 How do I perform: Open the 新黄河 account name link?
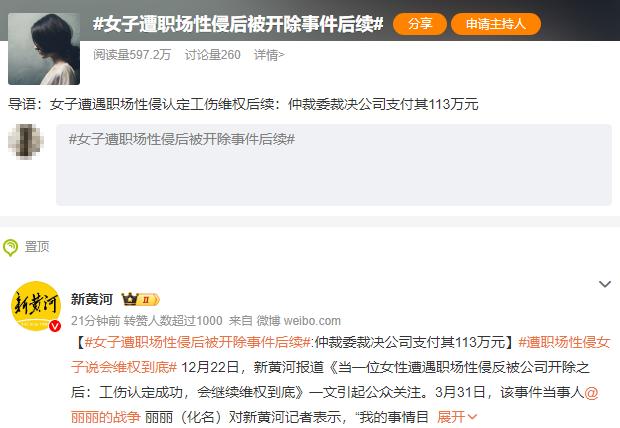92,299
